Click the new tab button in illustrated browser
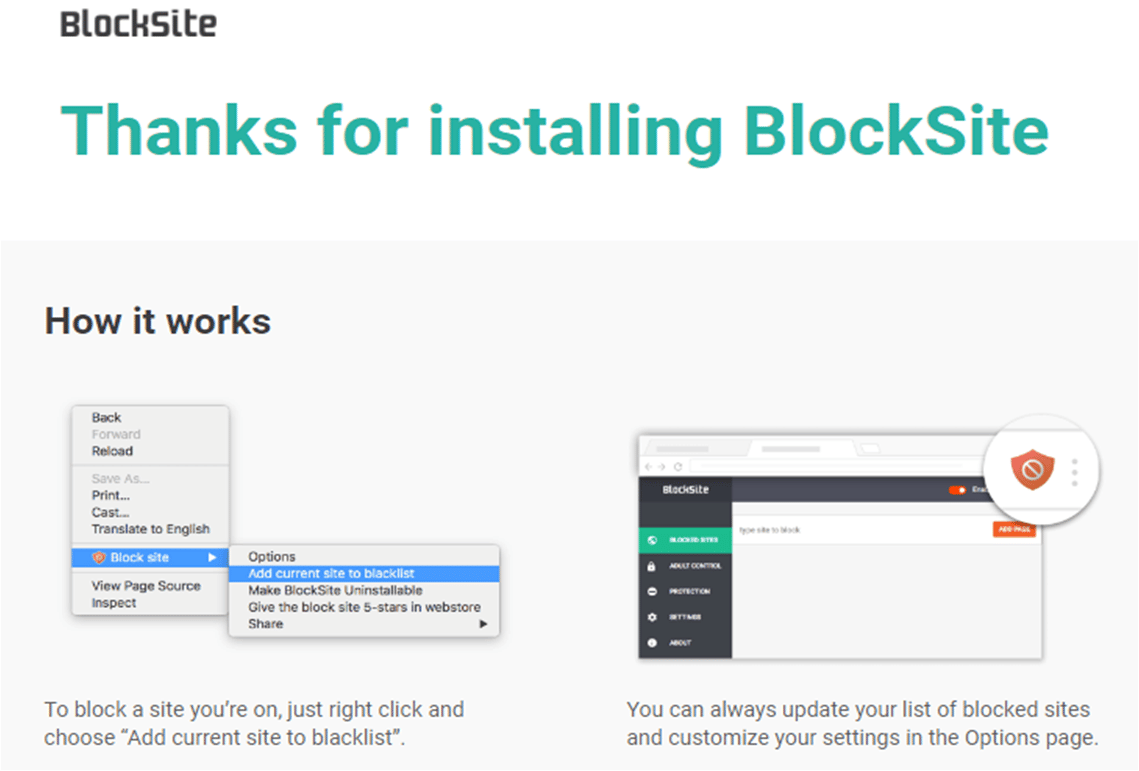This screenshot has width=1139, height=771. 870,448
